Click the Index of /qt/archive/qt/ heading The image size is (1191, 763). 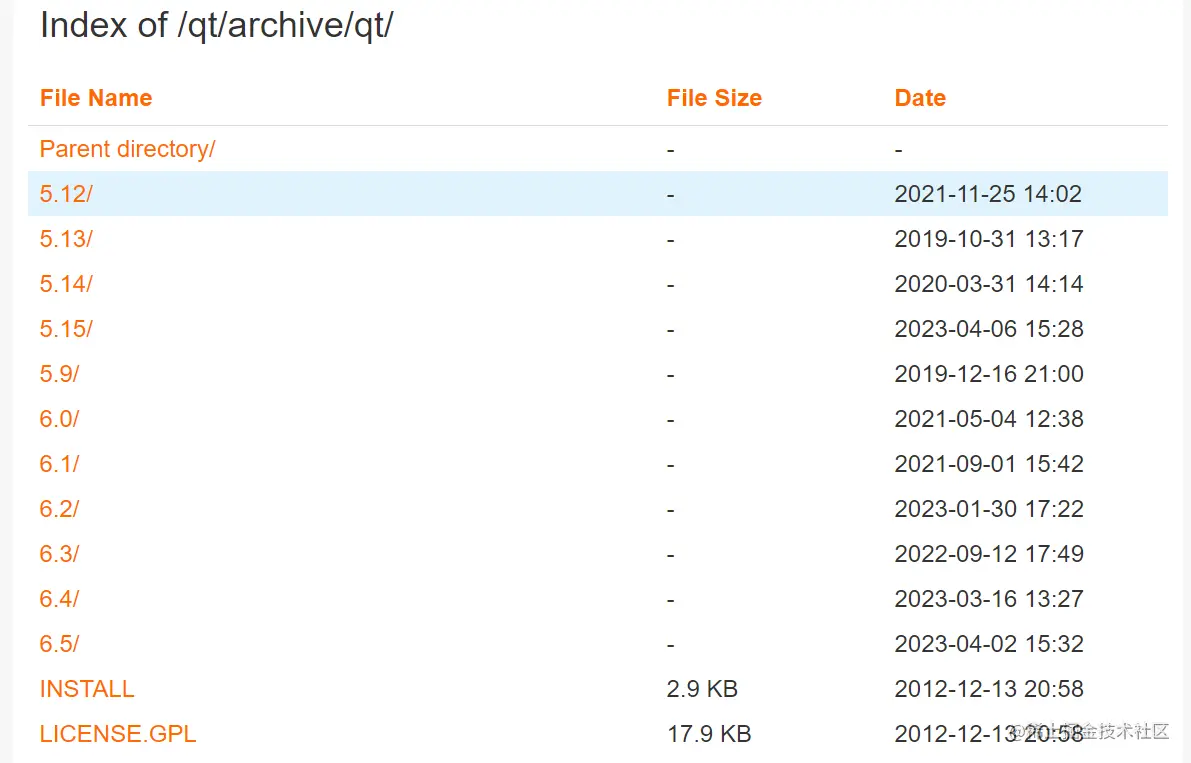pyautogui.click(x=217, y=26)
